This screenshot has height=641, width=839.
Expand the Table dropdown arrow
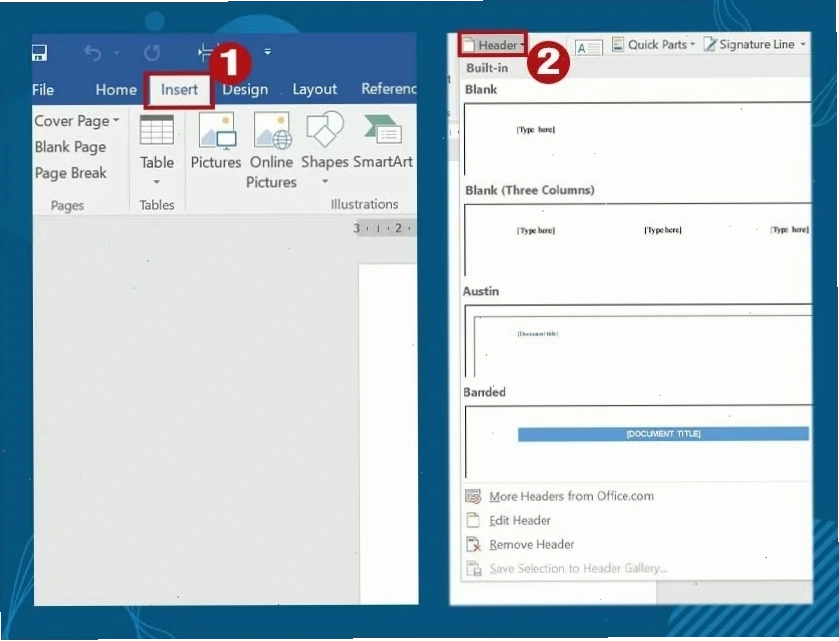click(157, 182)
